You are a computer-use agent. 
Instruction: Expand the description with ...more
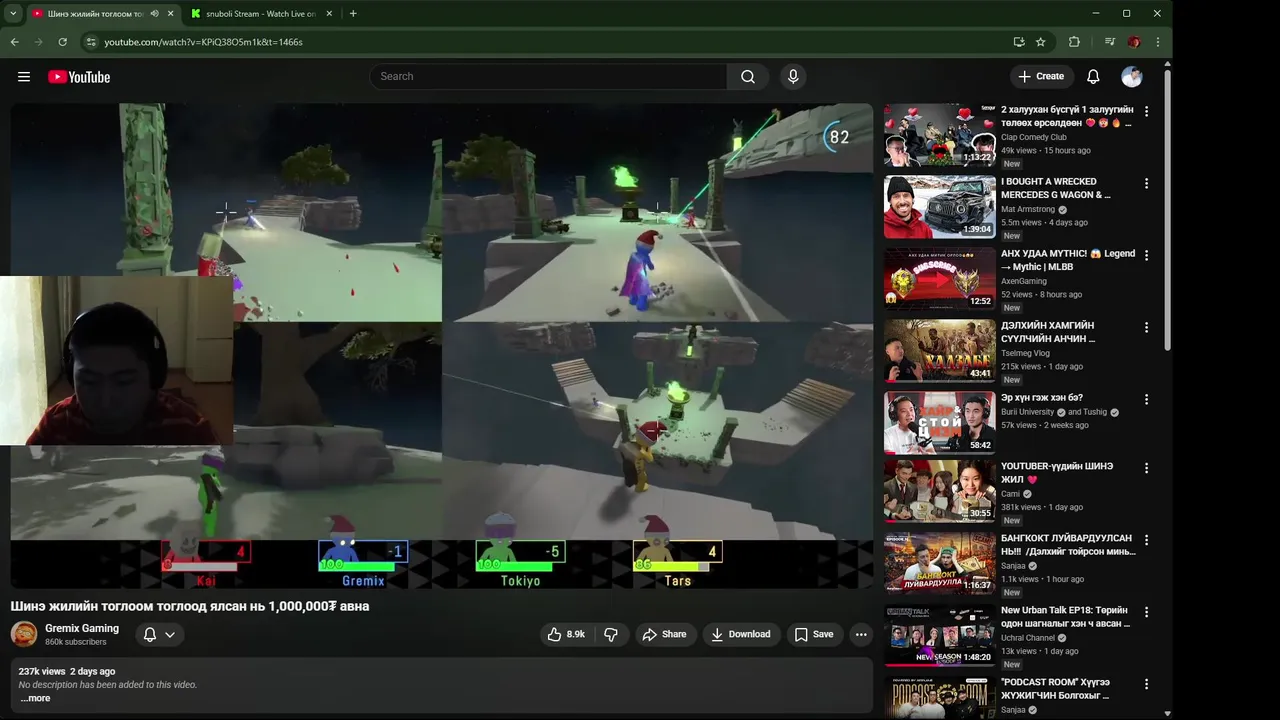tap(35, 698)
